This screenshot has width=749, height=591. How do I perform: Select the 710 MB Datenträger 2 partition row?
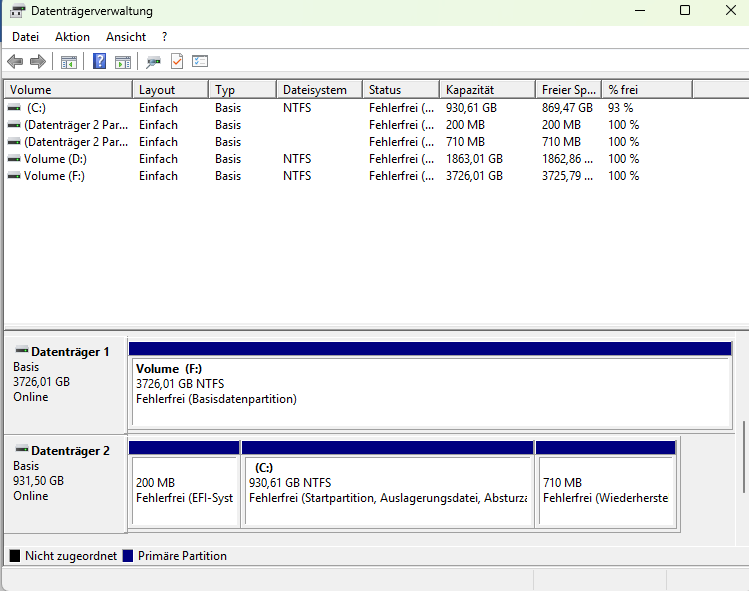[x=349, y=142]
